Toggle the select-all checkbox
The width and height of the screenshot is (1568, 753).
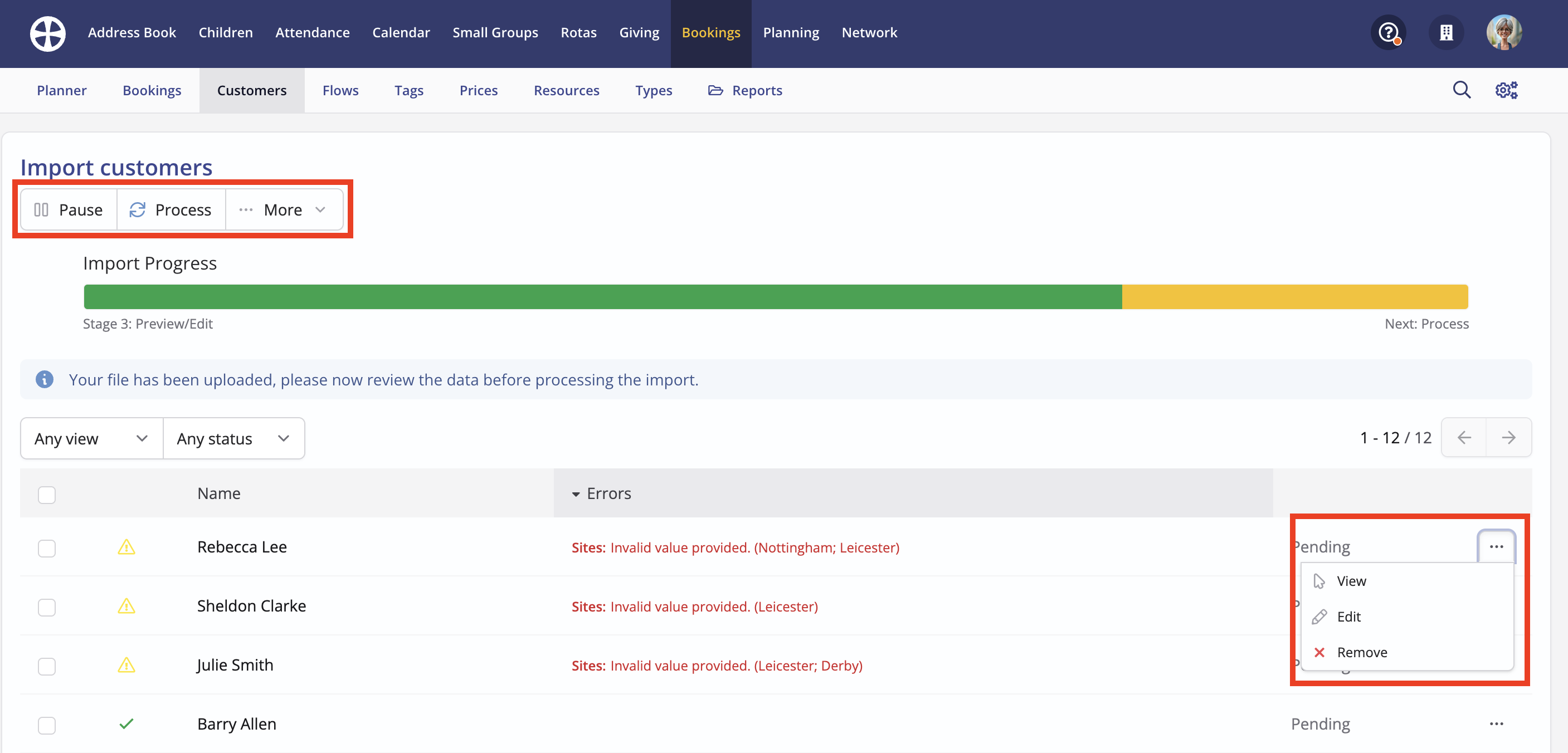(47, 495)
